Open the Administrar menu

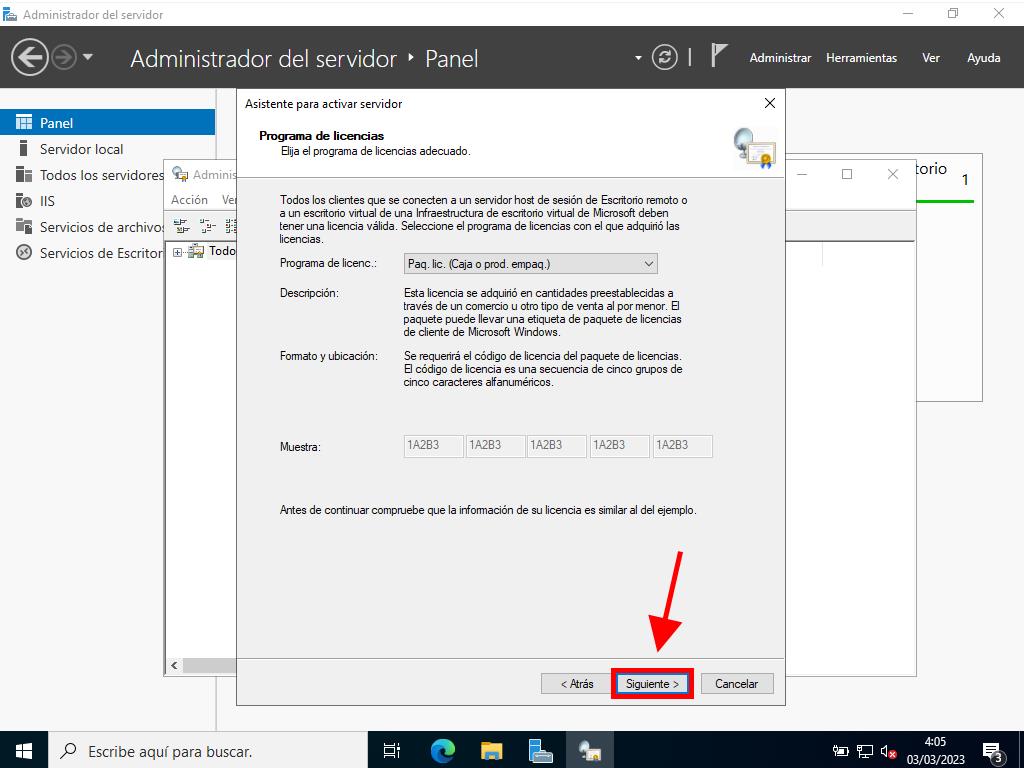[x=780, y=58]
